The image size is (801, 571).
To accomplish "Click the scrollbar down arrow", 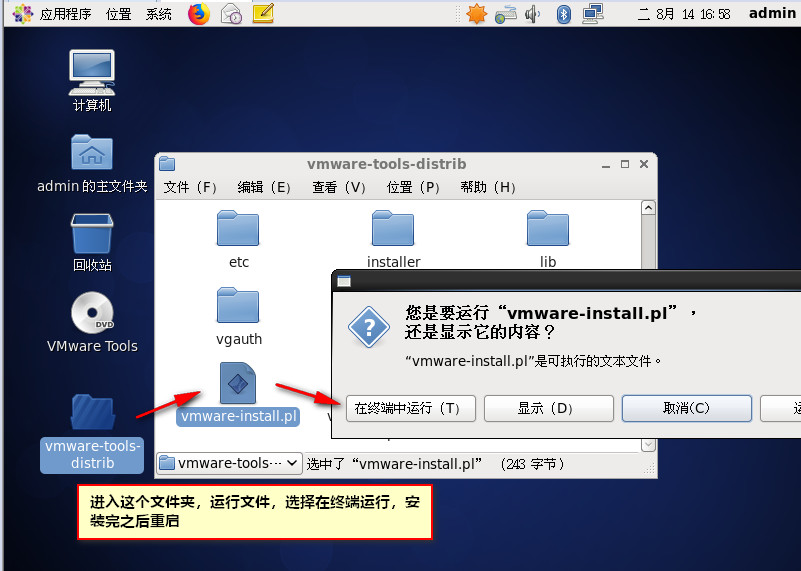I will pyautogui.click(x=648, y=445).
